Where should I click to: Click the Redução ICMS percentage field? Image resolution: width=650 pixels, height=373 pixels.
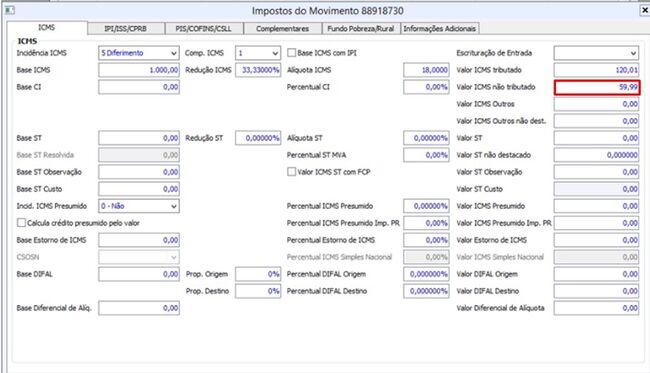point(258,70)
